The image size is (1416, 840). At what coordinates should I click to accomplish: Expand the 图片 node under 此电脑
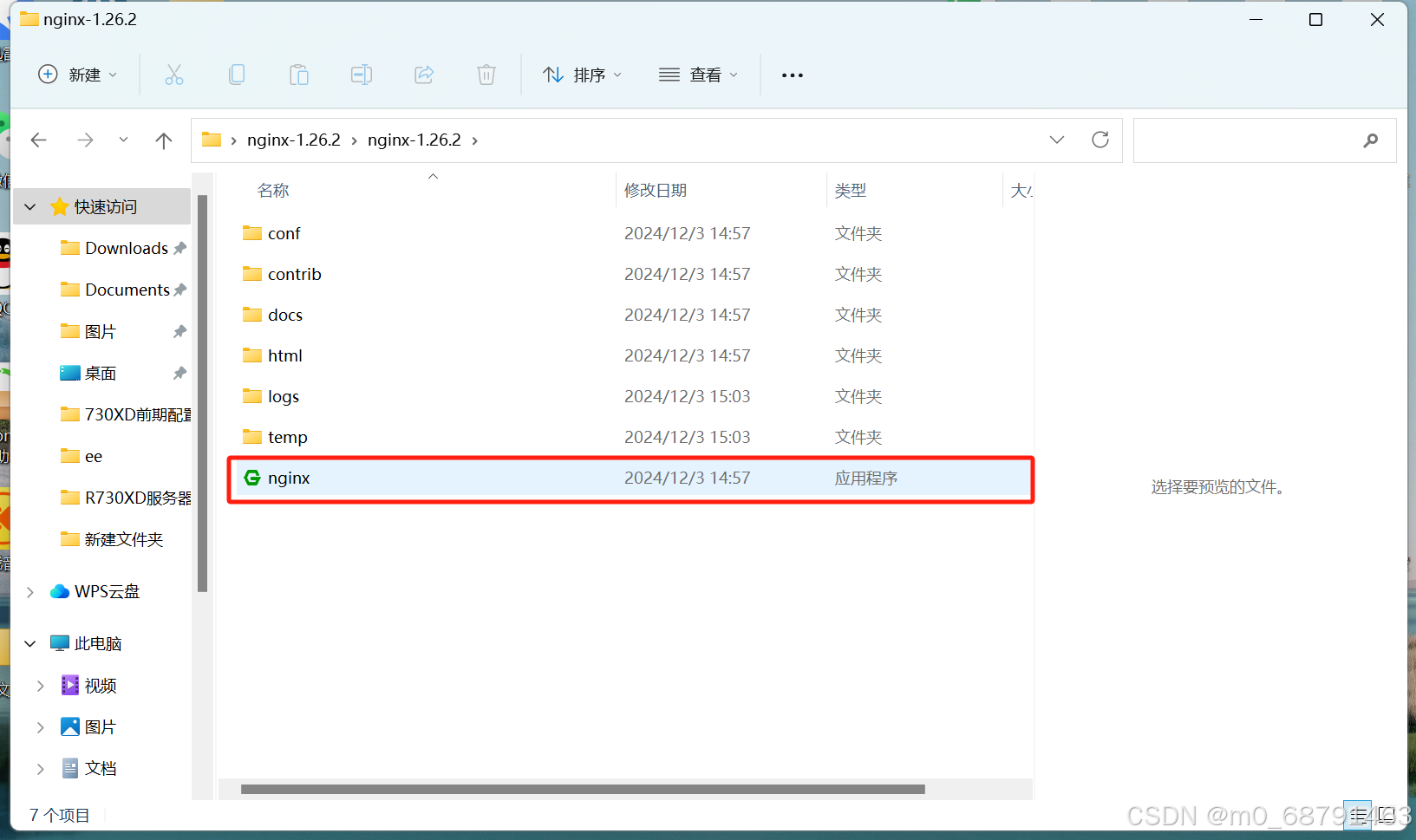41,727
